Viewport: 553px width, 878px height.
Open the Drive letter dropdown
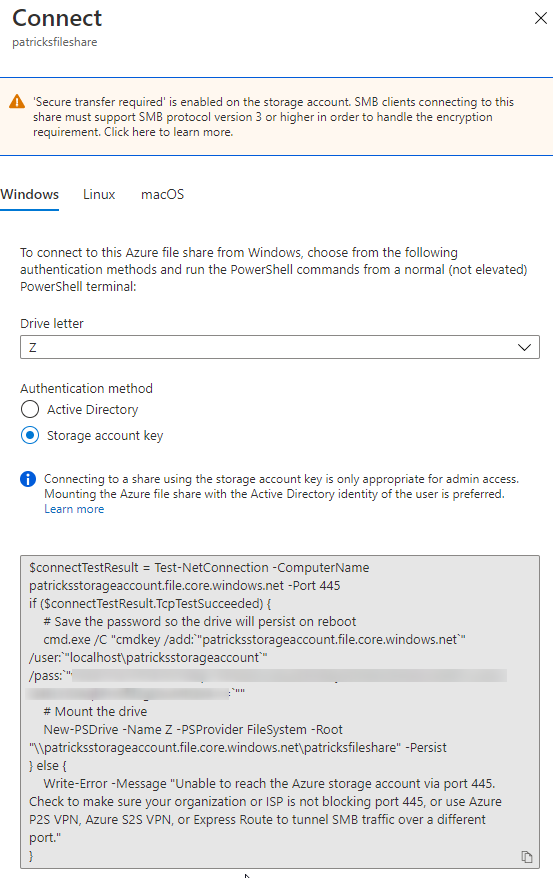(280, 347)
